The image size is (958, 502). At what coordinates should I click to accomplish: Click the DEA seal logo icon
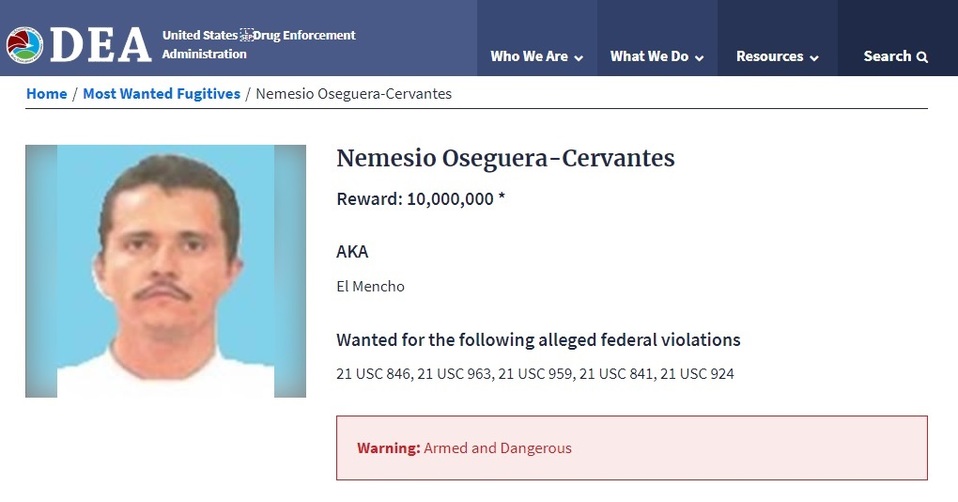(x=24, y=45)
